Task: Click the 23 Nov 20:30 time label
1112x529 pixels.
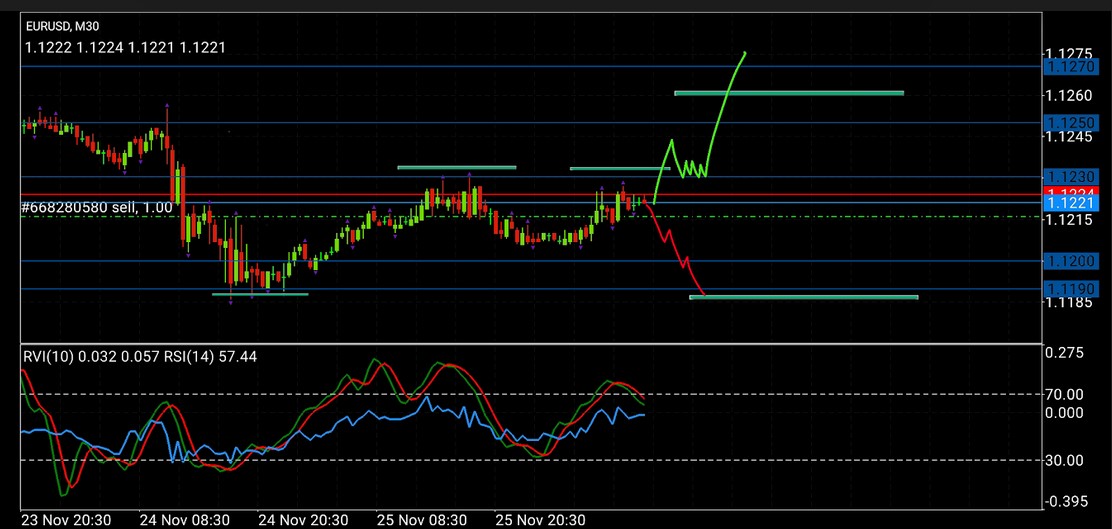Action: click(66, 520)
